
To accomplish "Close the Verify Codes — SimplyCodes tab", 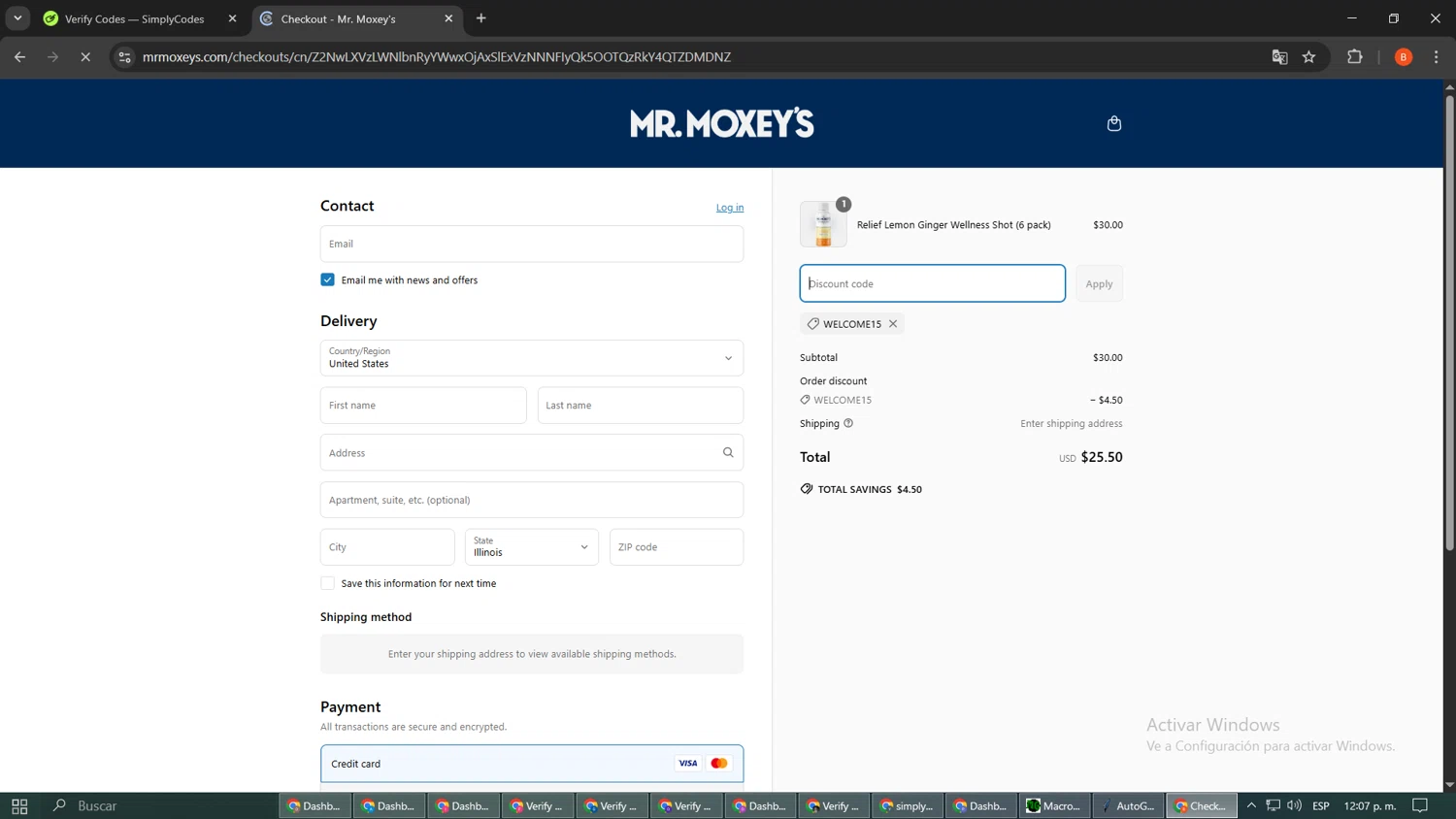I will pyautogui.click(x=232, y=18).
